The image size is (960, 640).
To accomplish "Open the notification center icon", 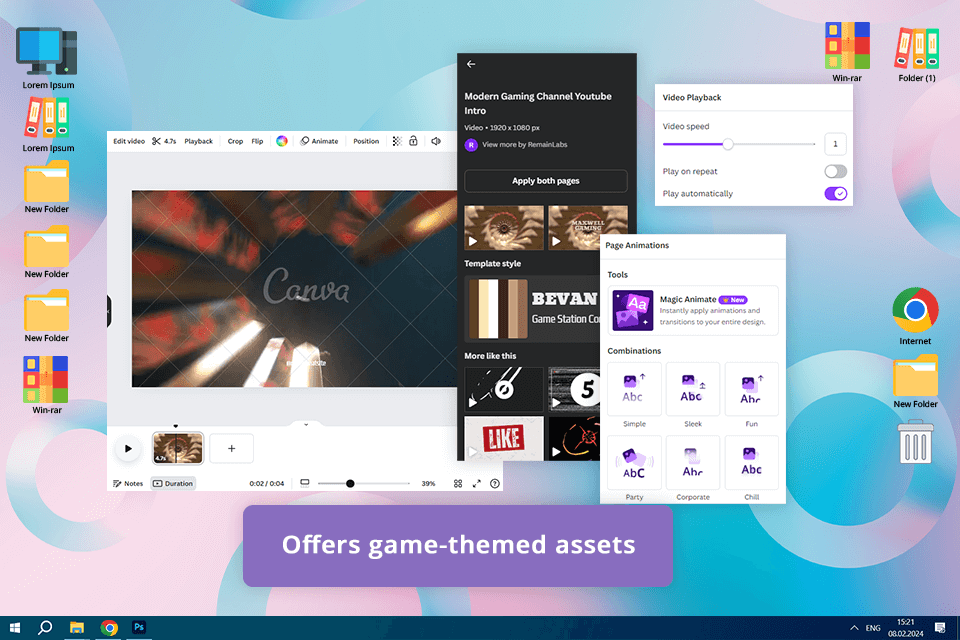I will point(940,628).
